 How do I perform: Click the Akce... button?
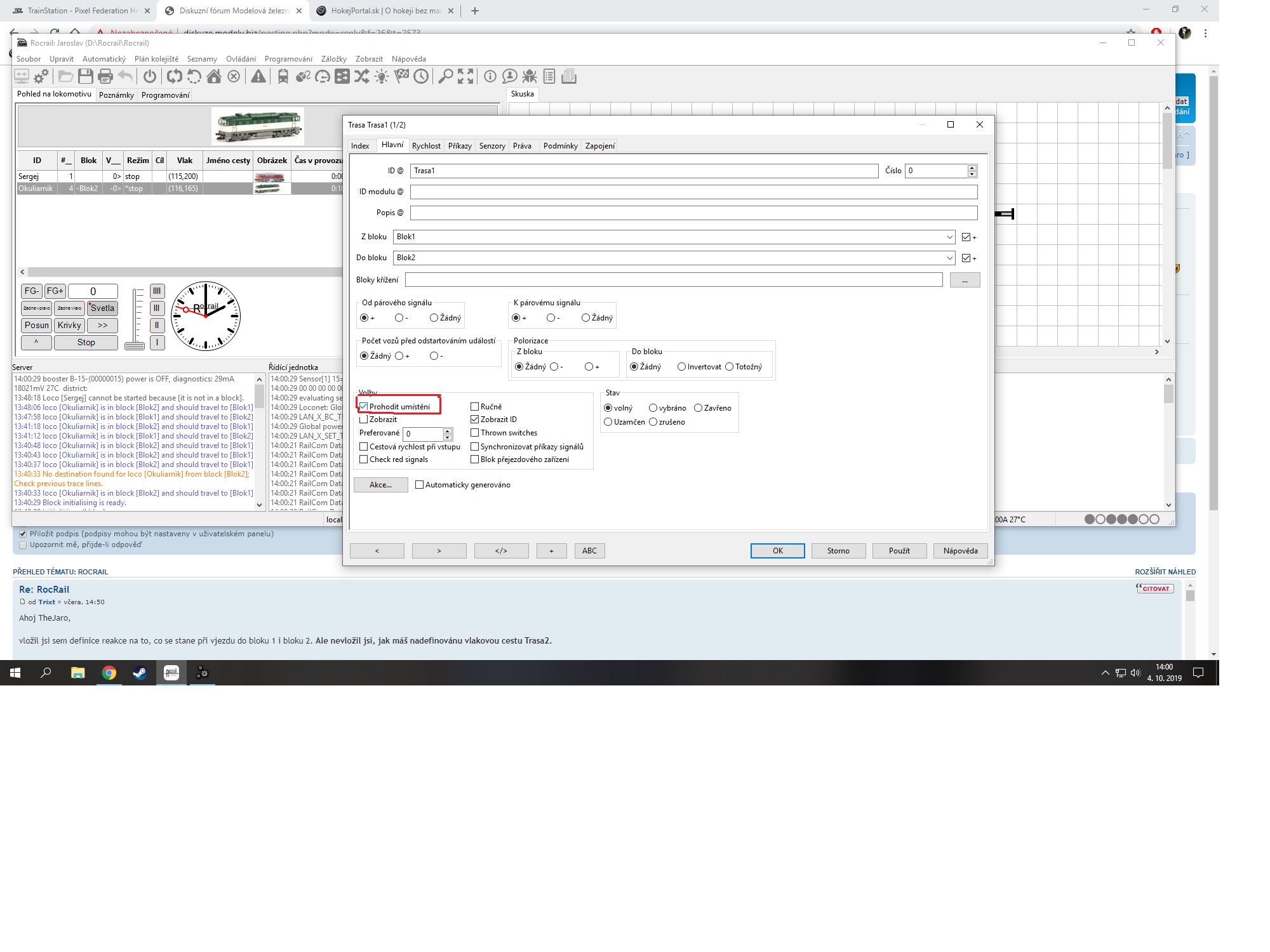380,485
